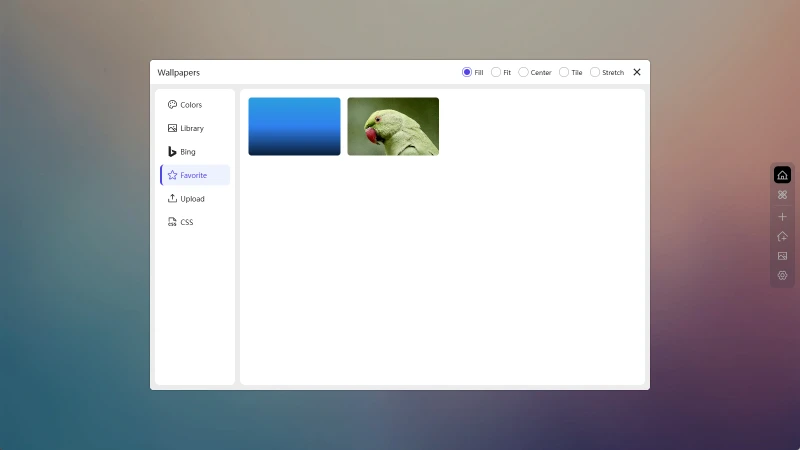Switch to the Bing wallpapers section
Screen dimensions: 800x450
[x=195, y=152]
